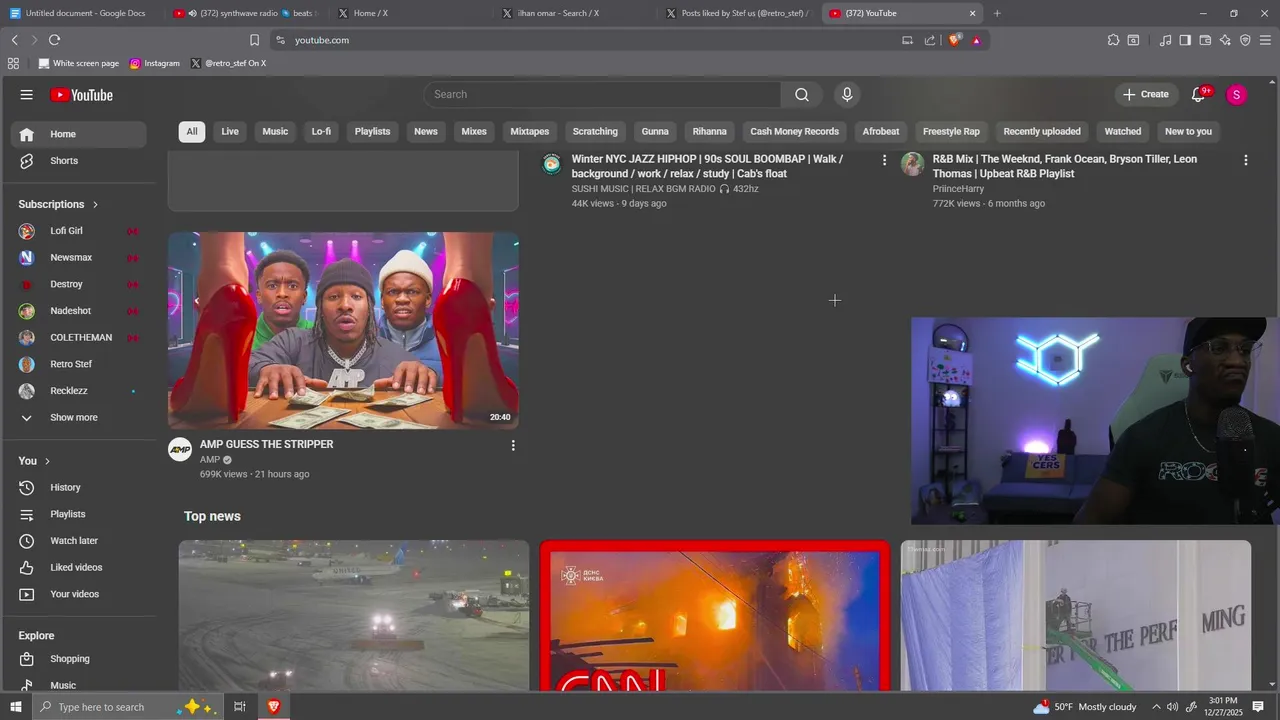This screenshot has width=1280, height=720.
Task: Click the Brave icon in taskbar
Action: pos(273,707)
